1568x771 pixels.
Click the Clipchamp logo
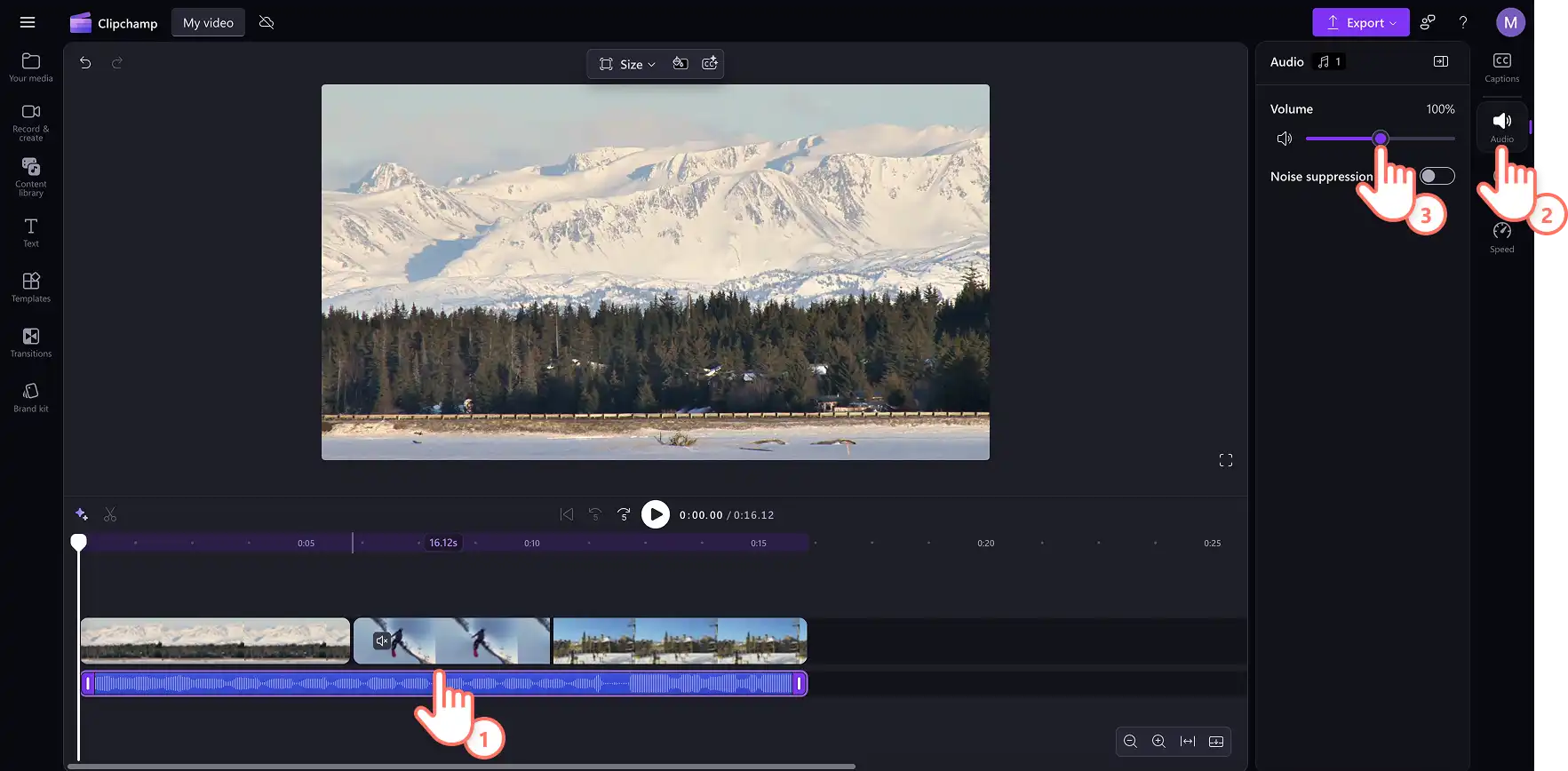(114, 23)
